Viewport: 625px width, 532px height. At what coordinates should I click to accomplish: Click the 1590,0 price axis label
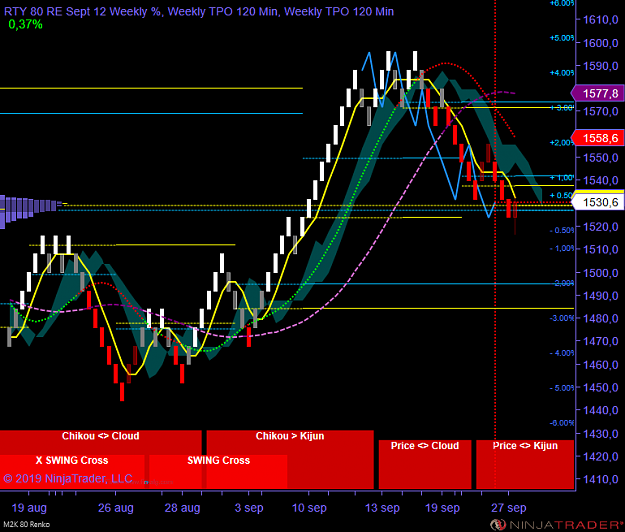point(600,66)
